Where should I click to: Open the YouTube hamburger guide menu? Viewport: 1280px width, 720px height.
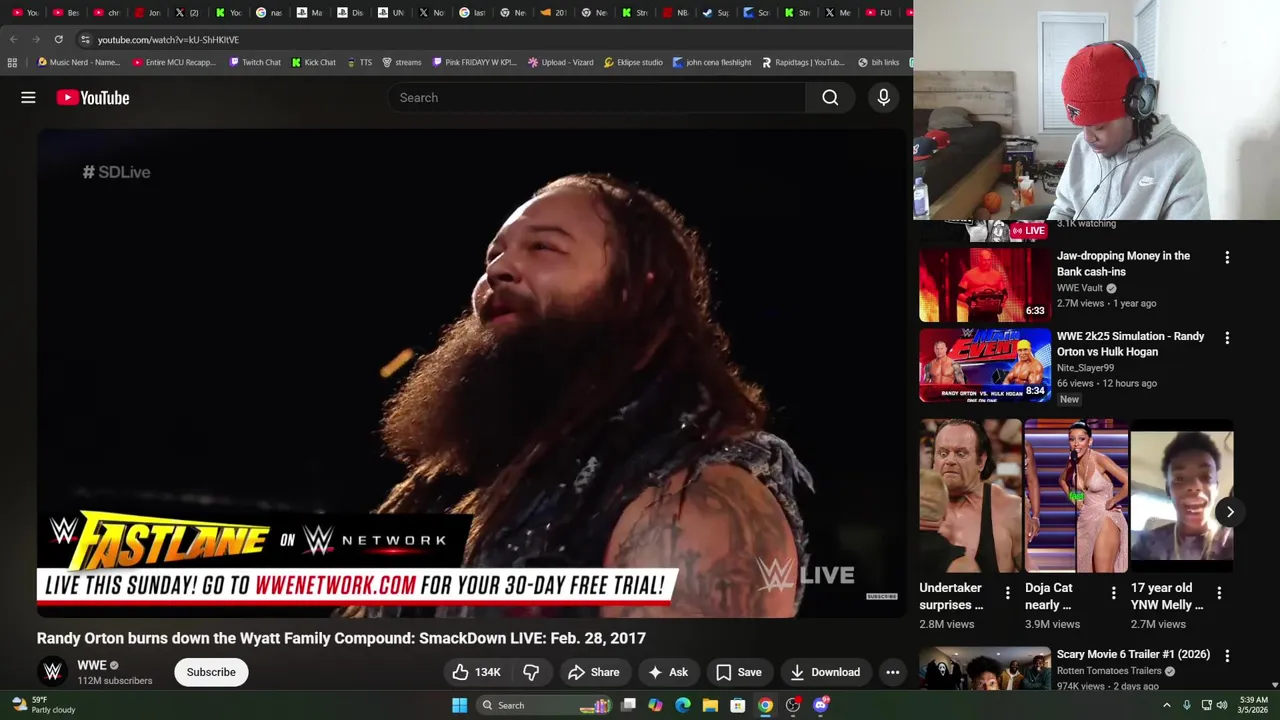click(28, 97)
